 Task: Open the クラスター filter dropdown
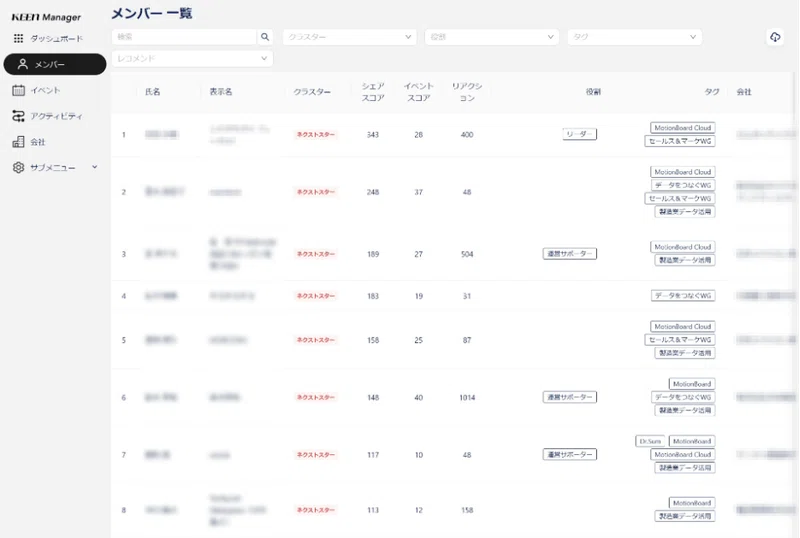click(349, 37)
